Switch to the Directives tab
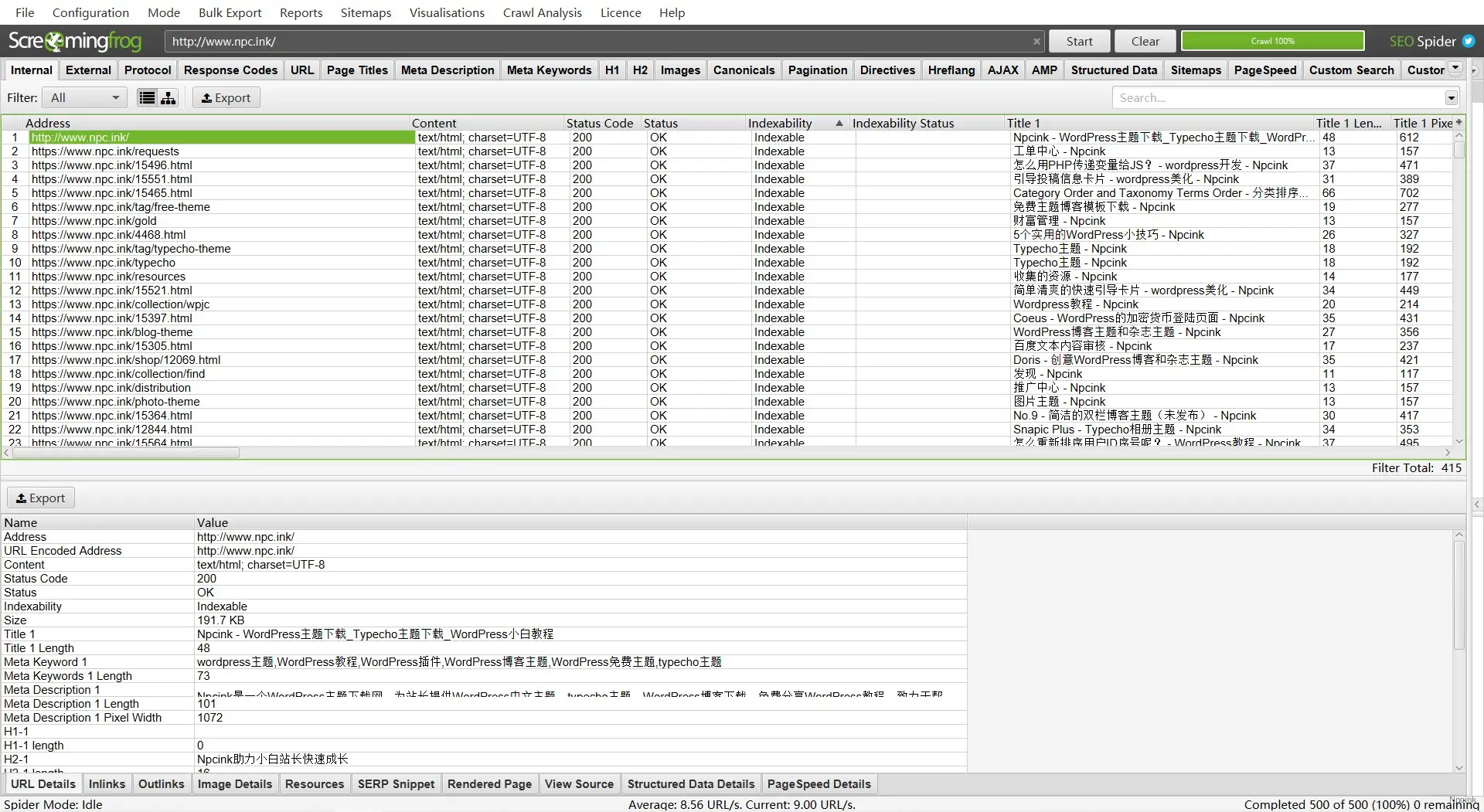Image resolution: width=1484 pixels, height=812 pixels. pyautogui.click(x=887, y=70)
